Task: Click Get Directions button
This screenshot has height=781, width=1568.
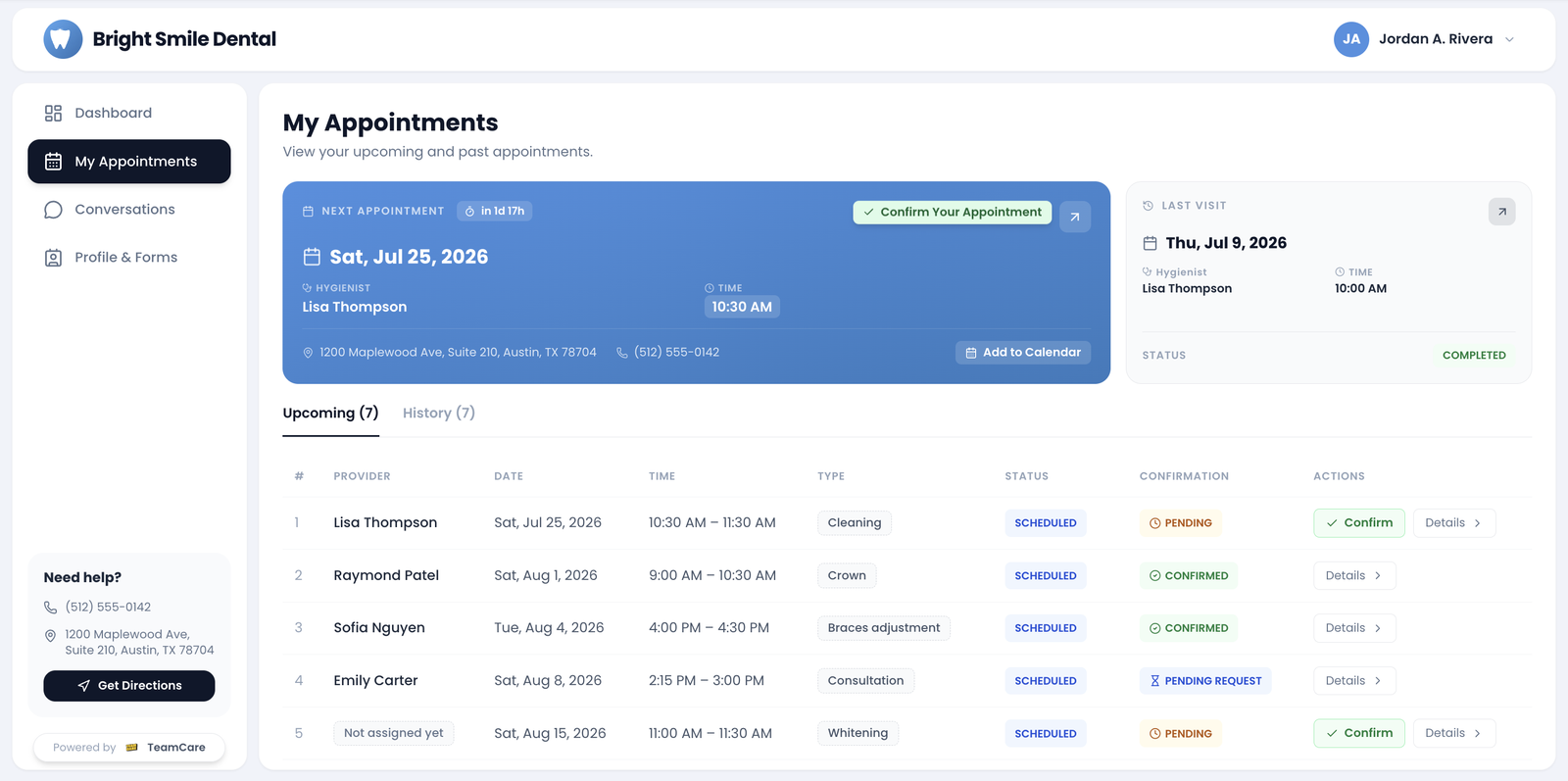Action: pos(129,686)
